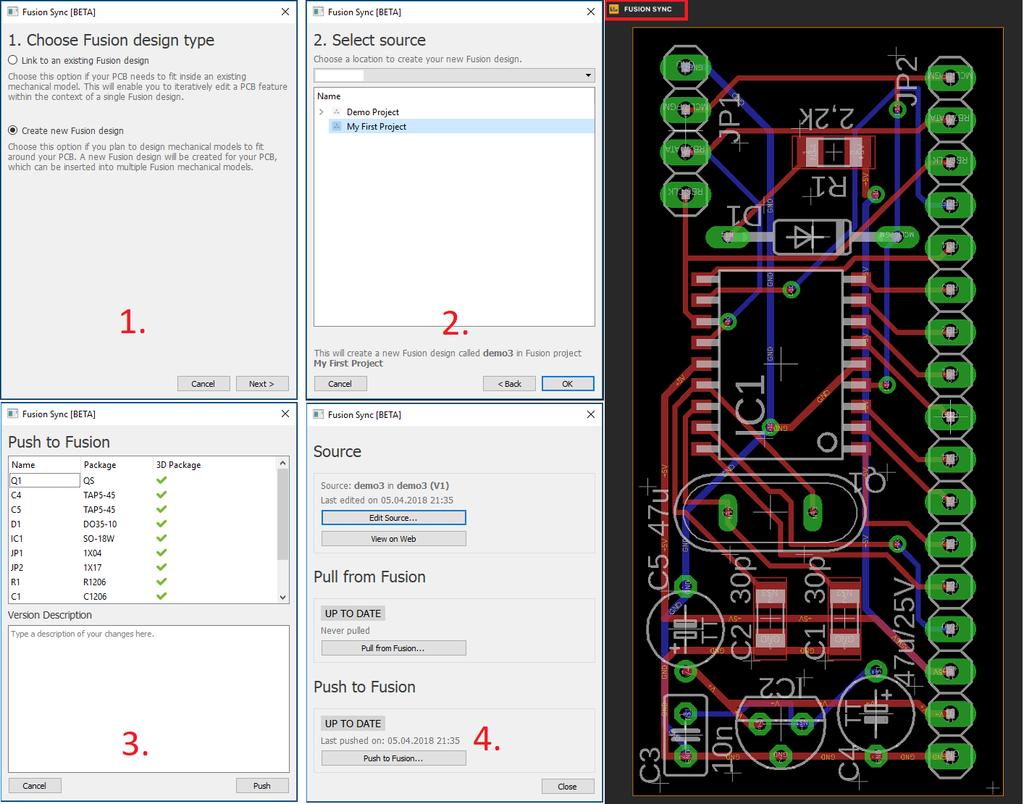Click the 'Pull from Fusion...' button
The height and width of the screenshot is (804, 1024).
[394, 648]
